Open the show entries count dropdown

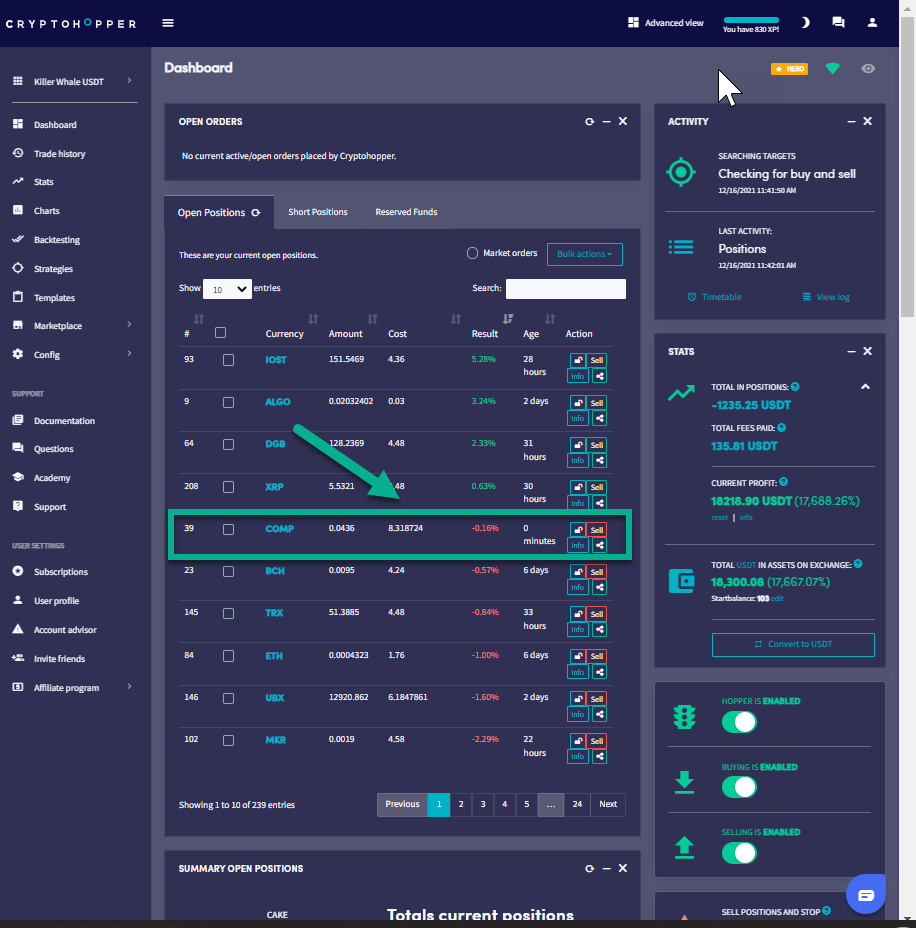pyautogui.click(x=228, y=289)
